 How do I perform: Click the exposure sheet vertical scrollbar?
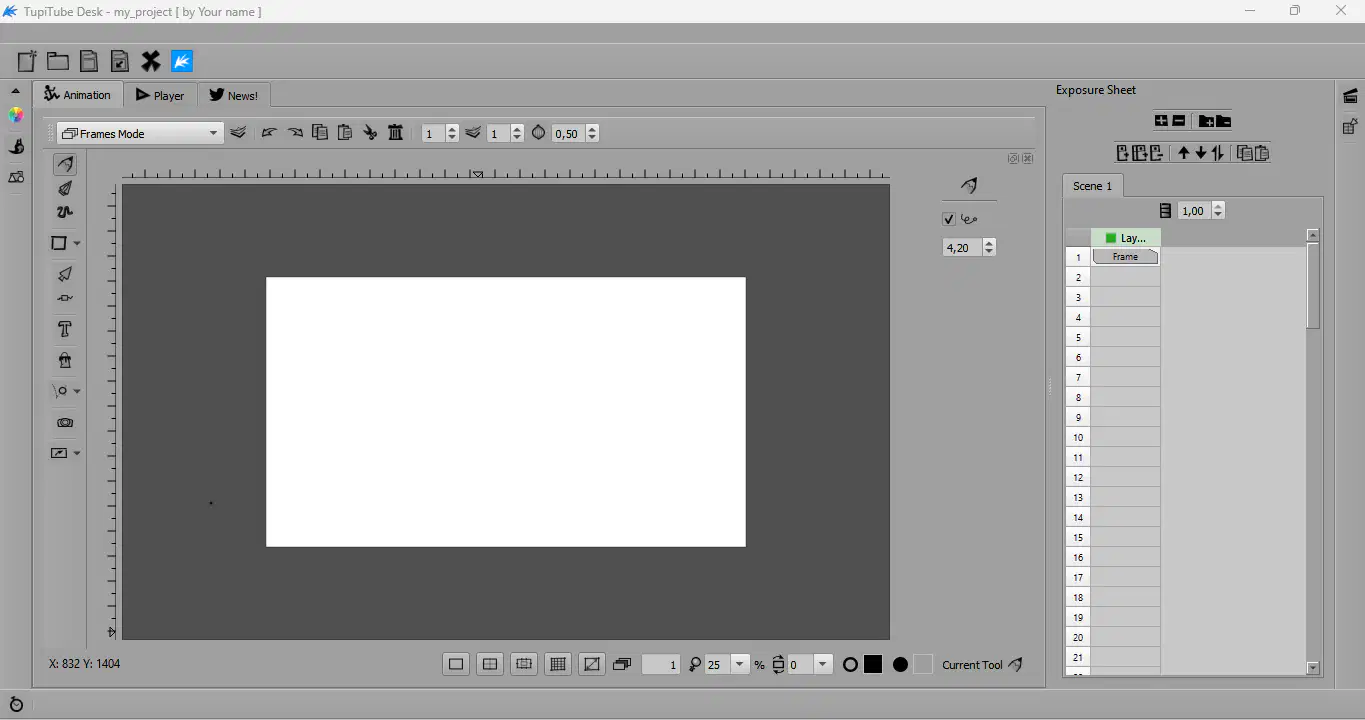click(x=1313, y=286)
